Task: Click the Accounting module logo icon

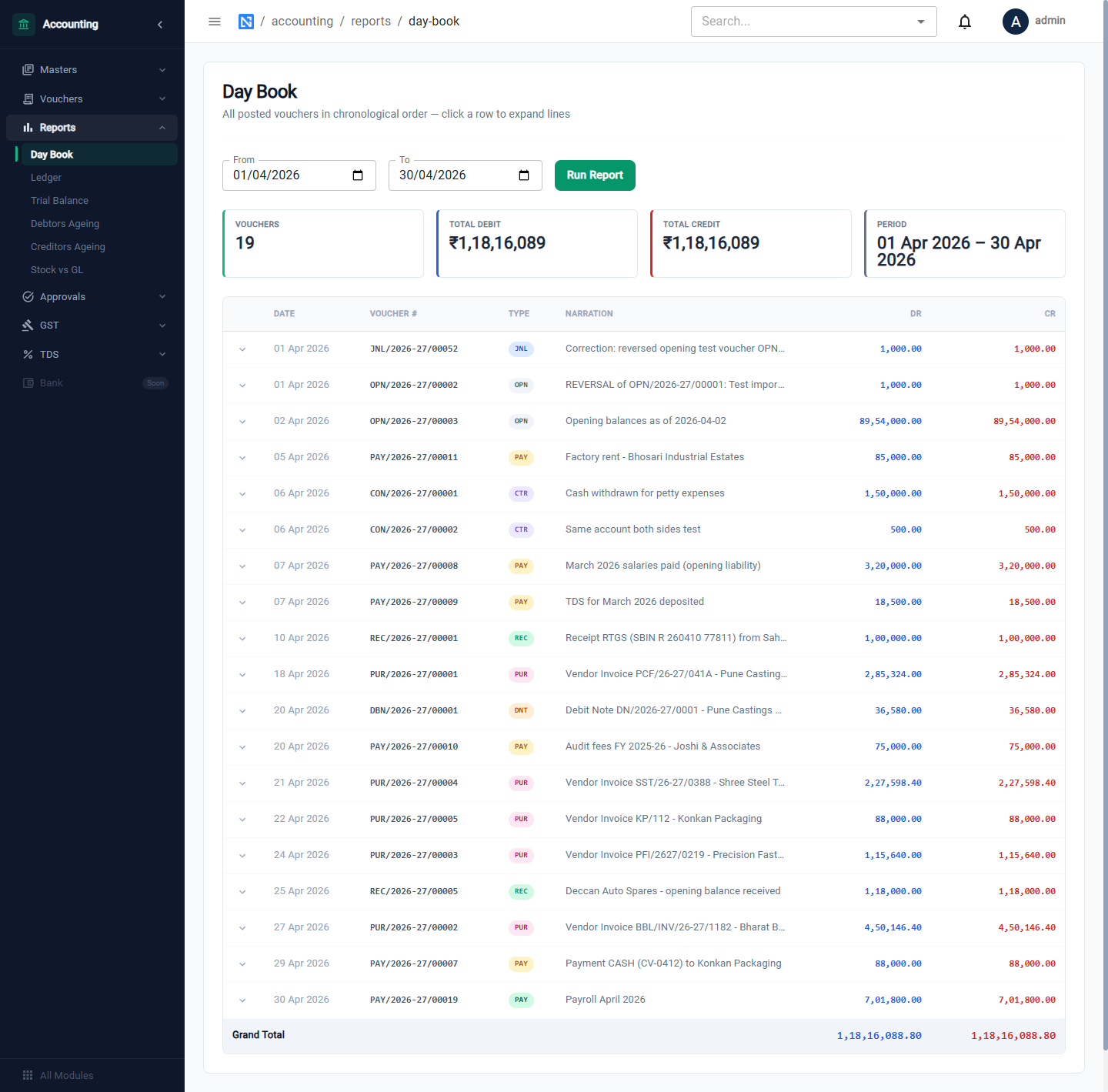Action: [x=24, y=25]
